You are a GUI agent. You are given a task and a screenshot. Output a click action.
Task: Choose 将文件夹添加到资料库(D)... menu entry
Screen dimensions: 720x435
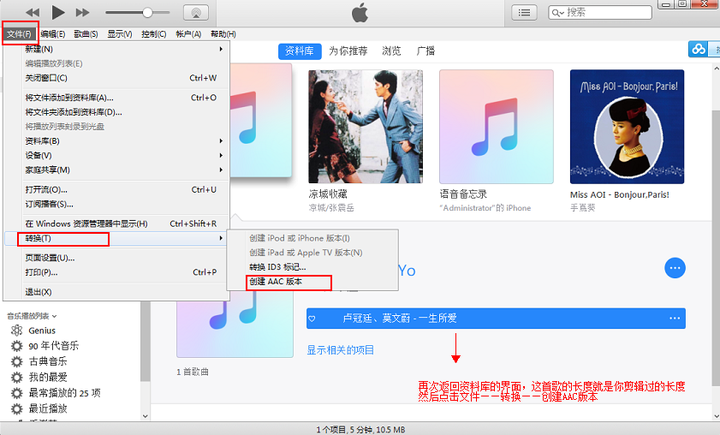116,112
